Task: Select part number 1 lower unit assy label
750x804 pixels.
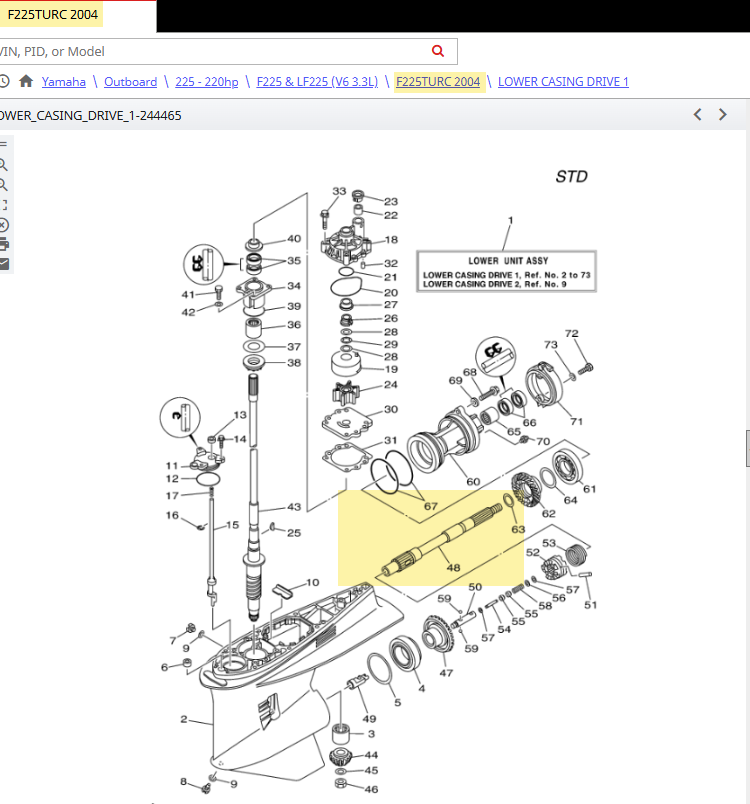Action: pyautogui.click(x=510, y=220)
